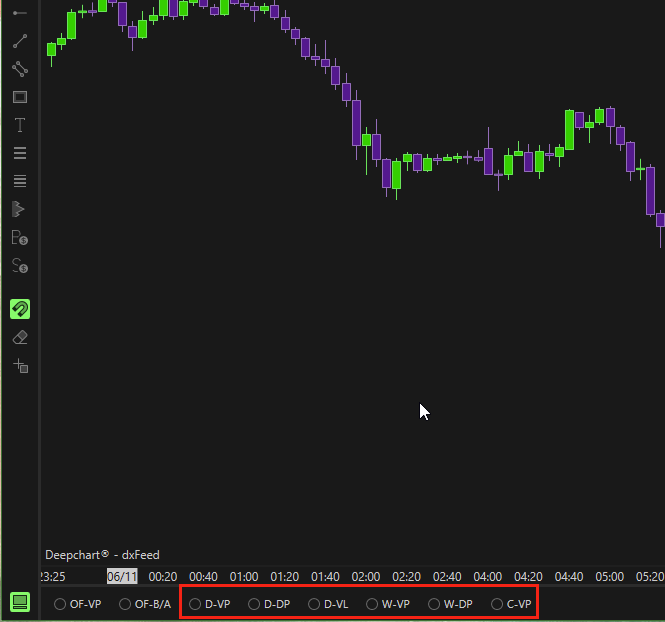Click the 06/11 date marker on time axis

point(122,577)
